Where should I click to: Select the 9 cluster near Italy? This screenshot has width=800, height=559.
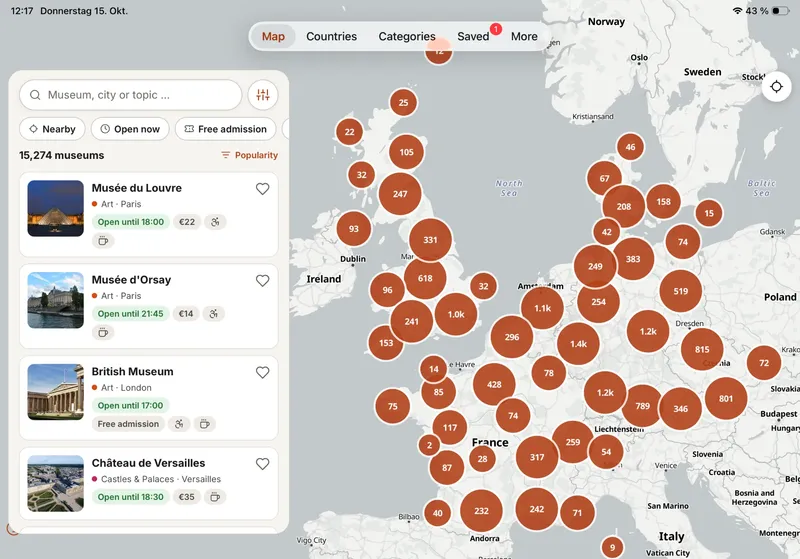click(x=612, y=547)
